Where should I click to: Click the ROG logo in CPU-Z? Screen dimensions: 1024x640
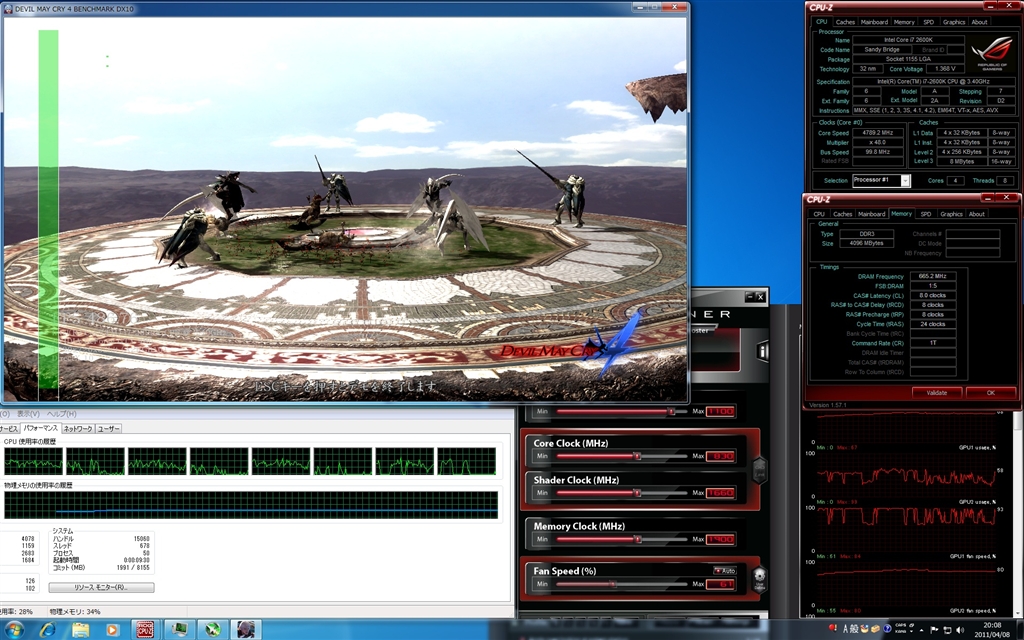click(x=993, y=54)
